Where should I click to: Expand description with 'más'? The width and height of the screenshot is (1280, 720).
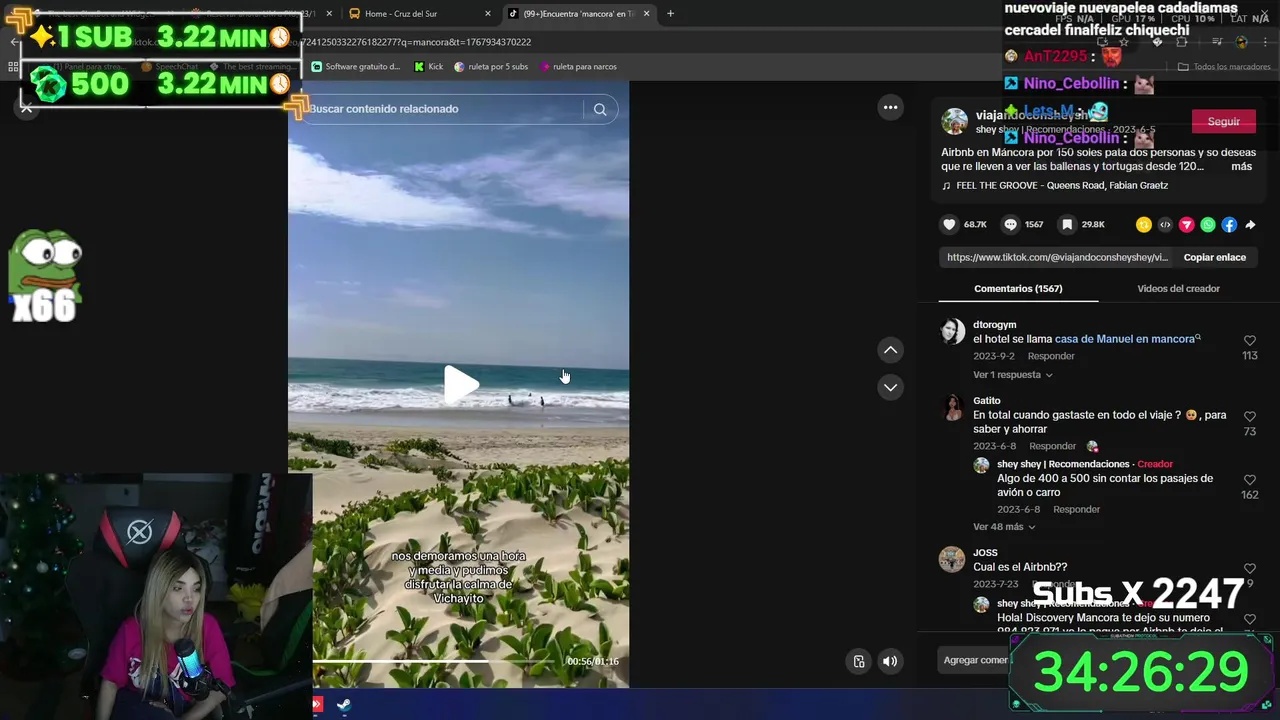coord(1241,167)
